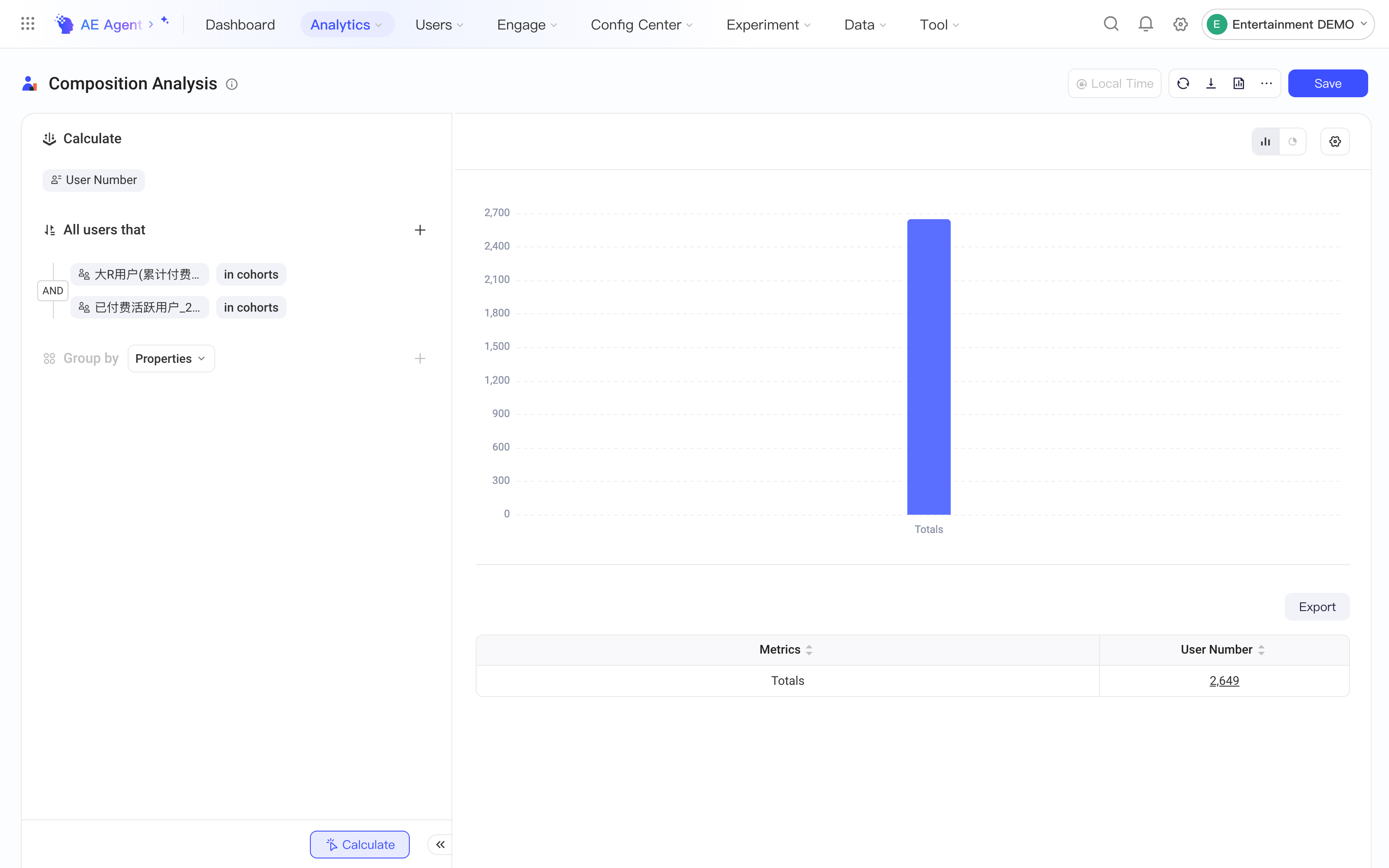Open the Experiment menu

click(x=769, y=25)
